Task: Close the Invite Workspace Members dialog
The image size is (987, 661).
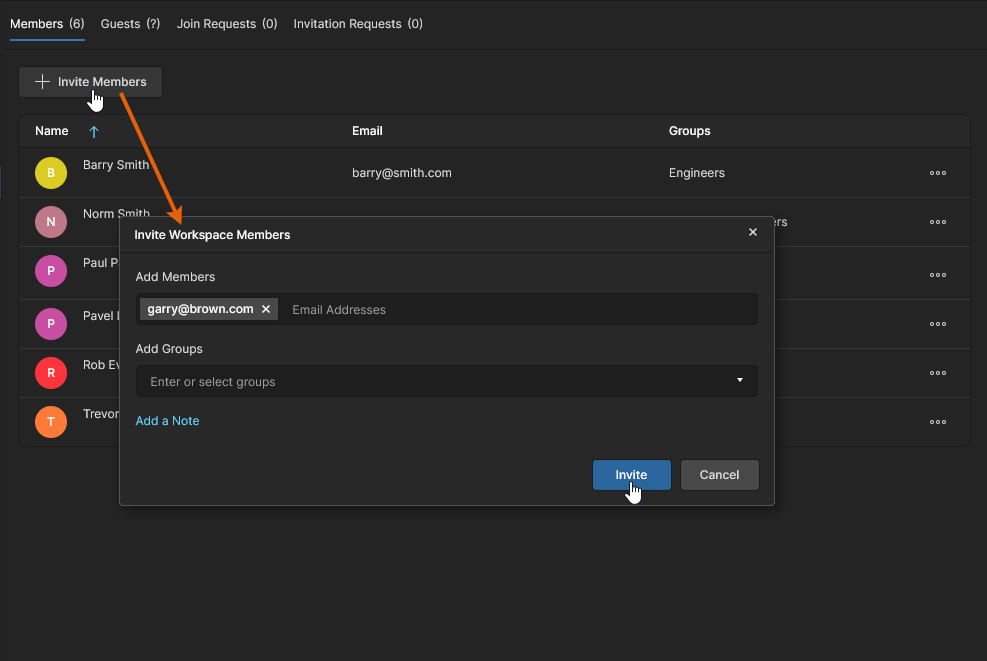Action: pyautogui.click(x=753, y=233)
